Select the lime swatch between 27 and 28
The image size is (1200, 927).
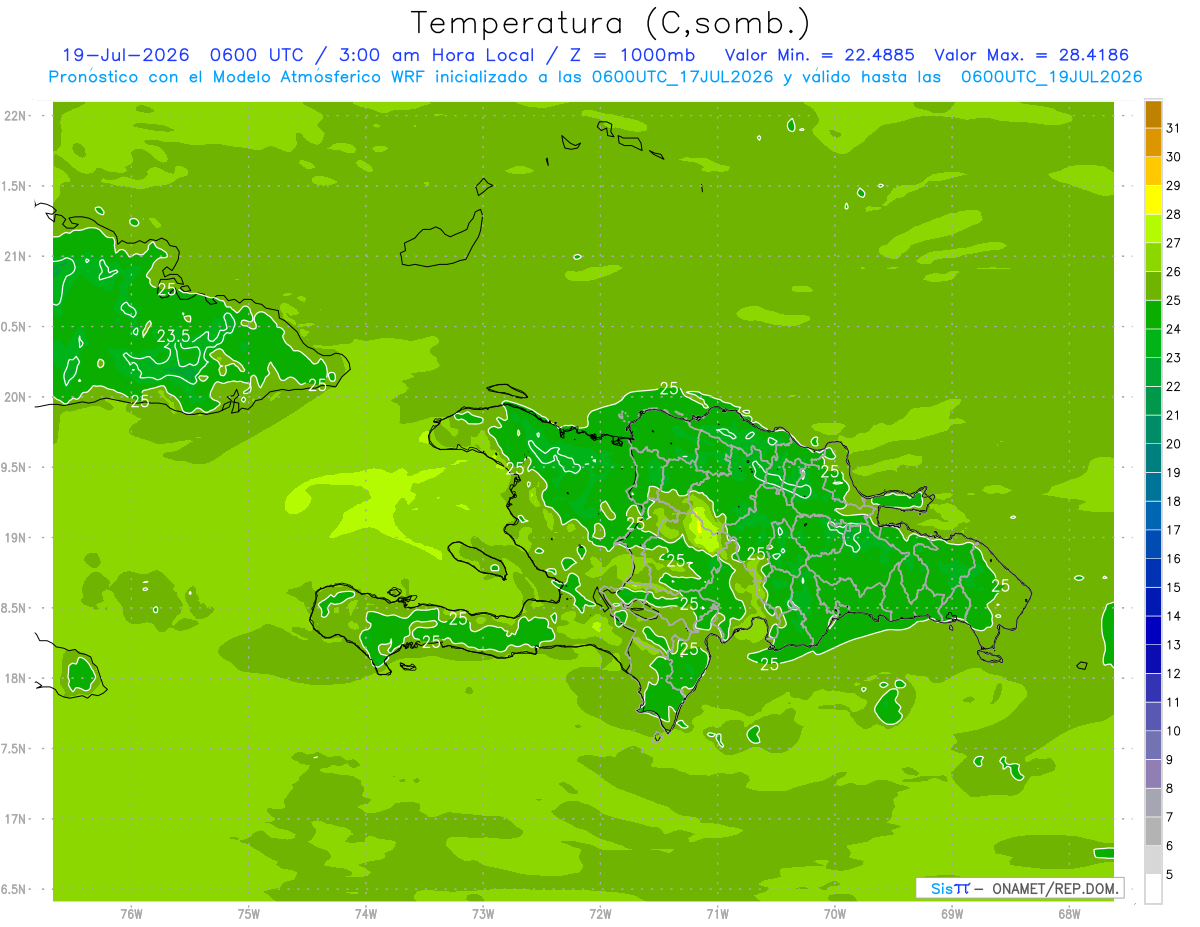(x=1153, y=229)
